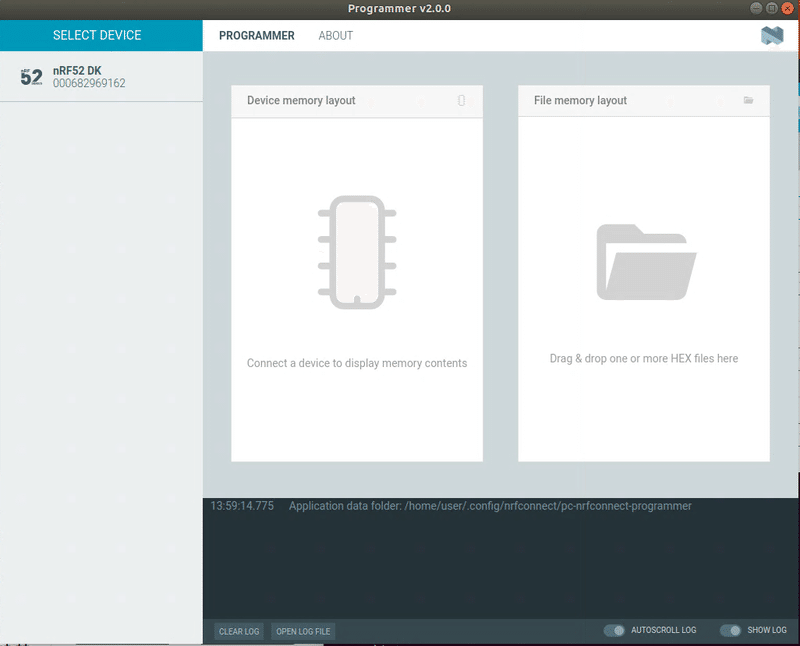Switch to the PROGRAMMER tab
800x646 pixels.
click(257, 36)
